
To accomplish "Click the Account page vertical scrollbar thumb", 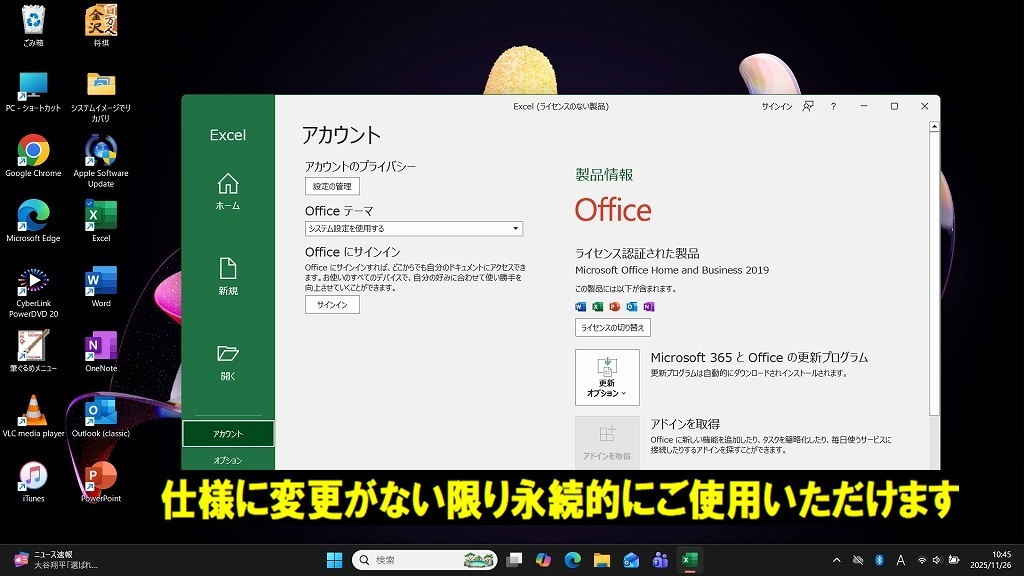I will coord(935,274).
